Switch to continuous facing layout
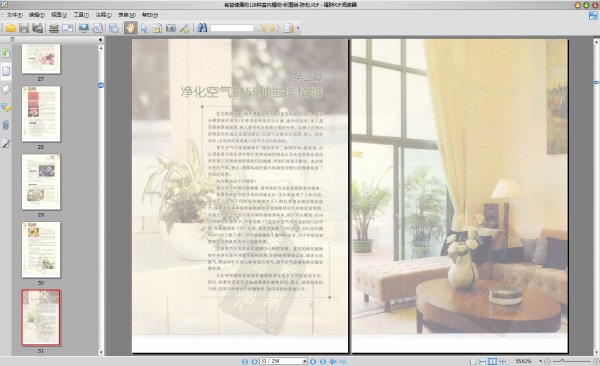This screenshot has height=366, width=600. (503, 361)
